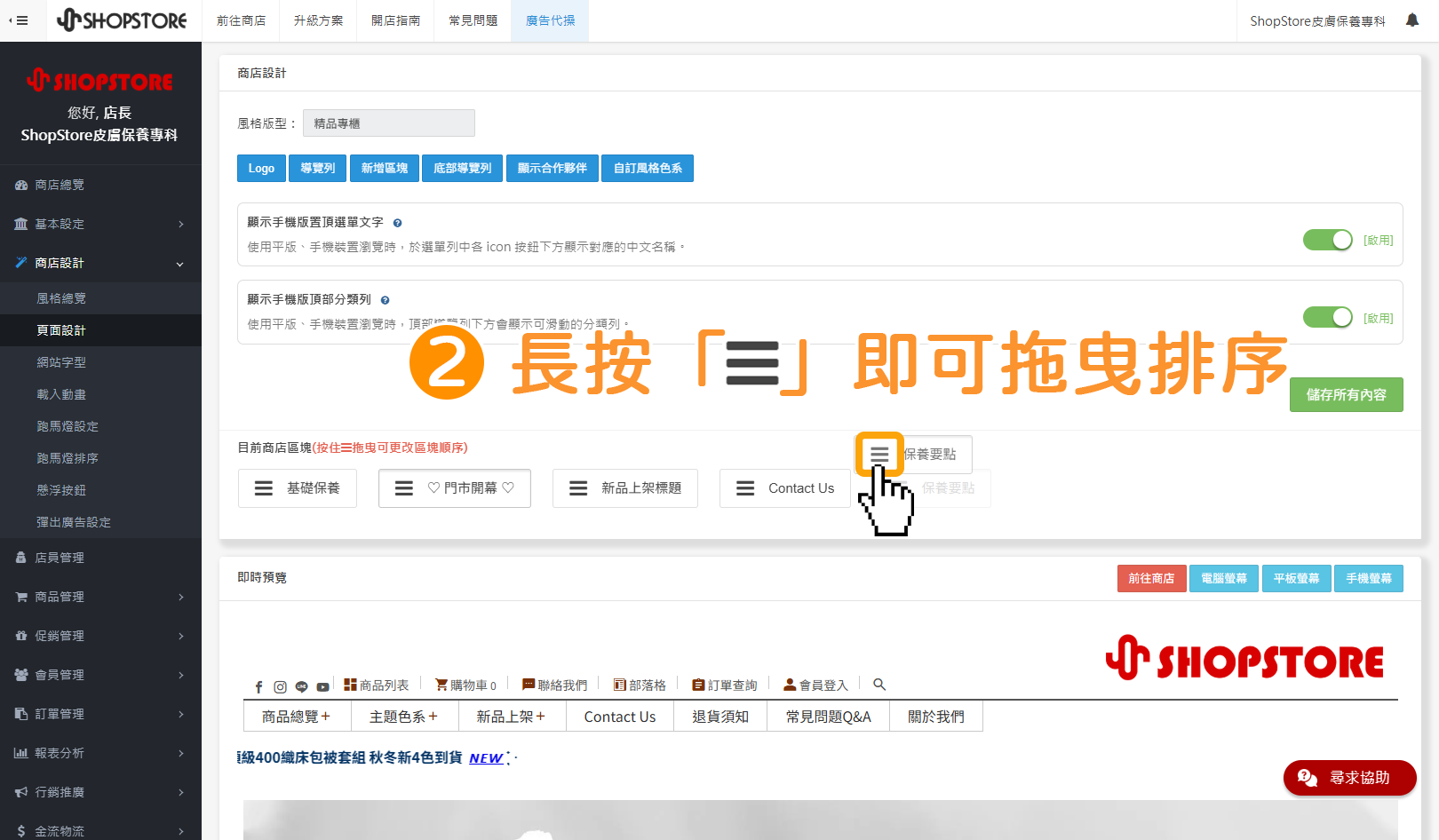Screen dimensions: 1439x840
Task: Click the 新增區塊 button
Action: tap(385, 168)
